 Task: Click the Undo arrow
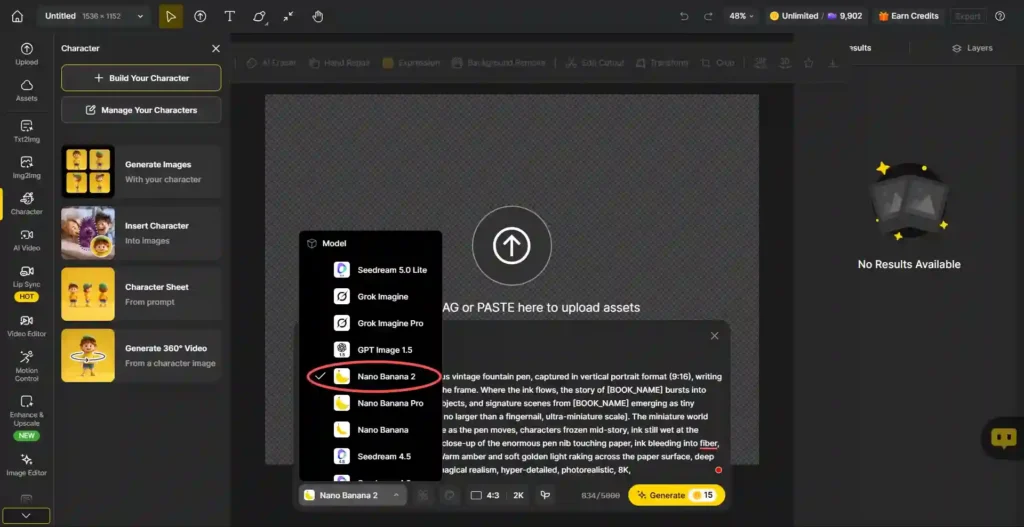(x=684, y=16)
